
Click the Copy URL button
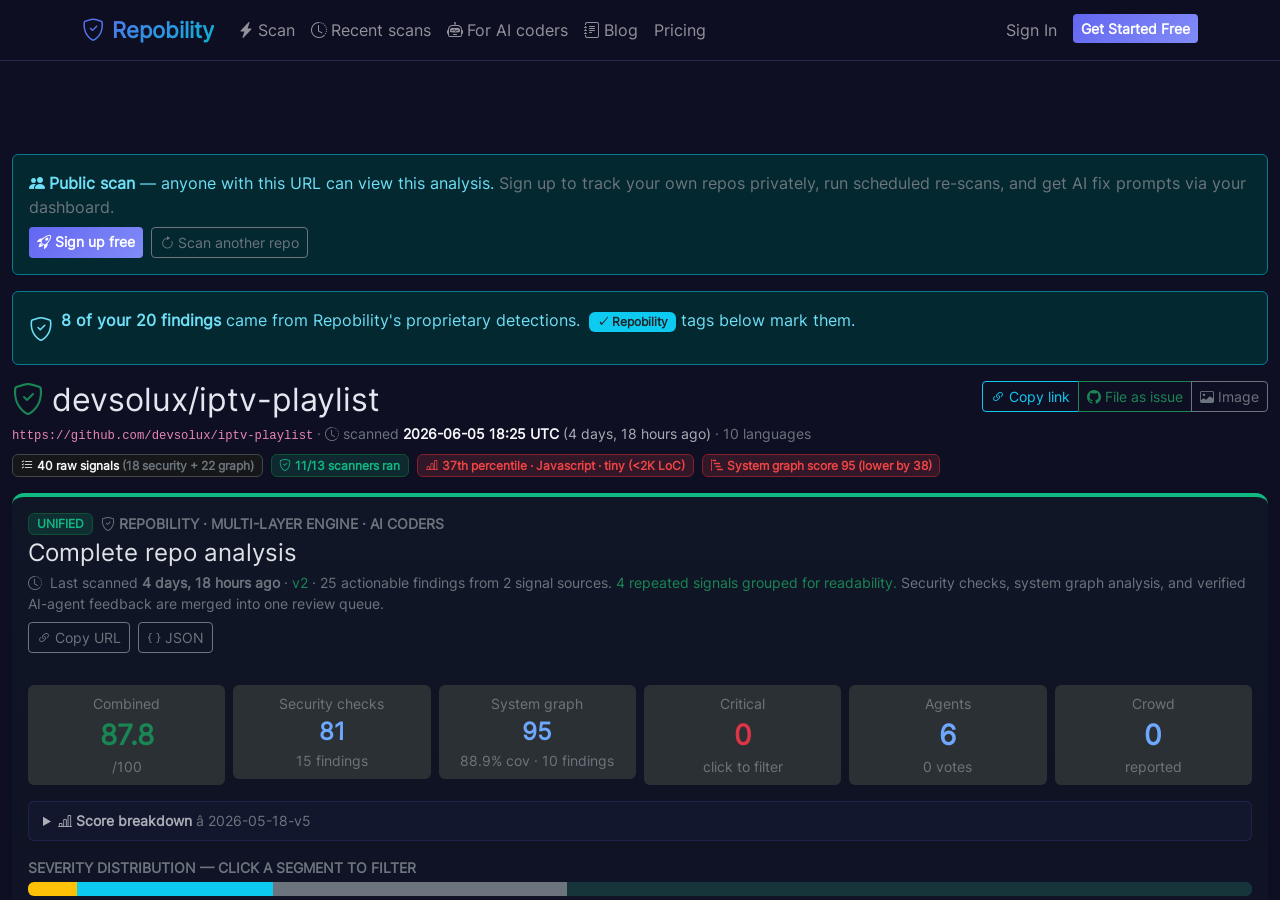79,638
